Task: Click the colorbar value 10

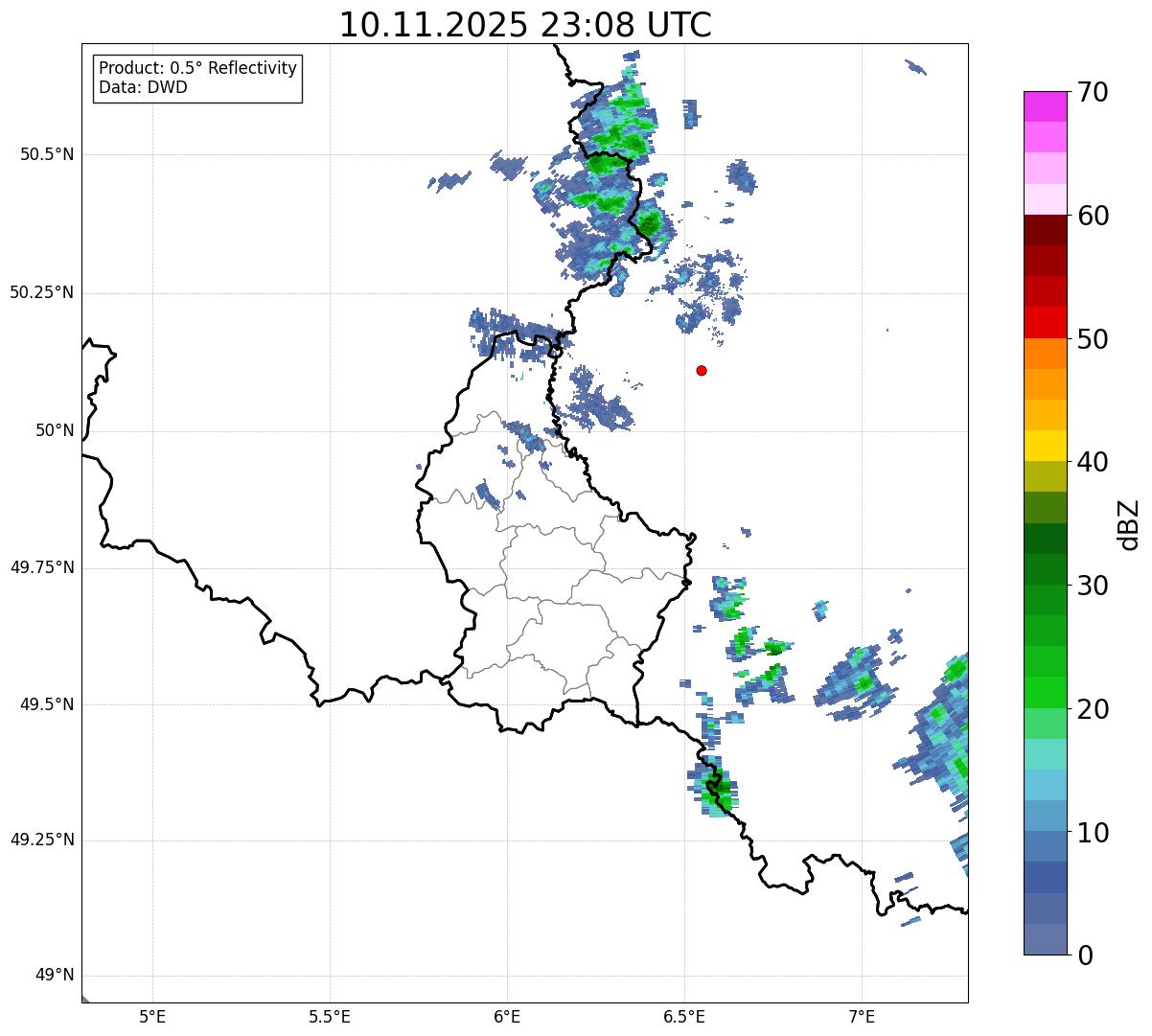Action: click(1093, 832)
